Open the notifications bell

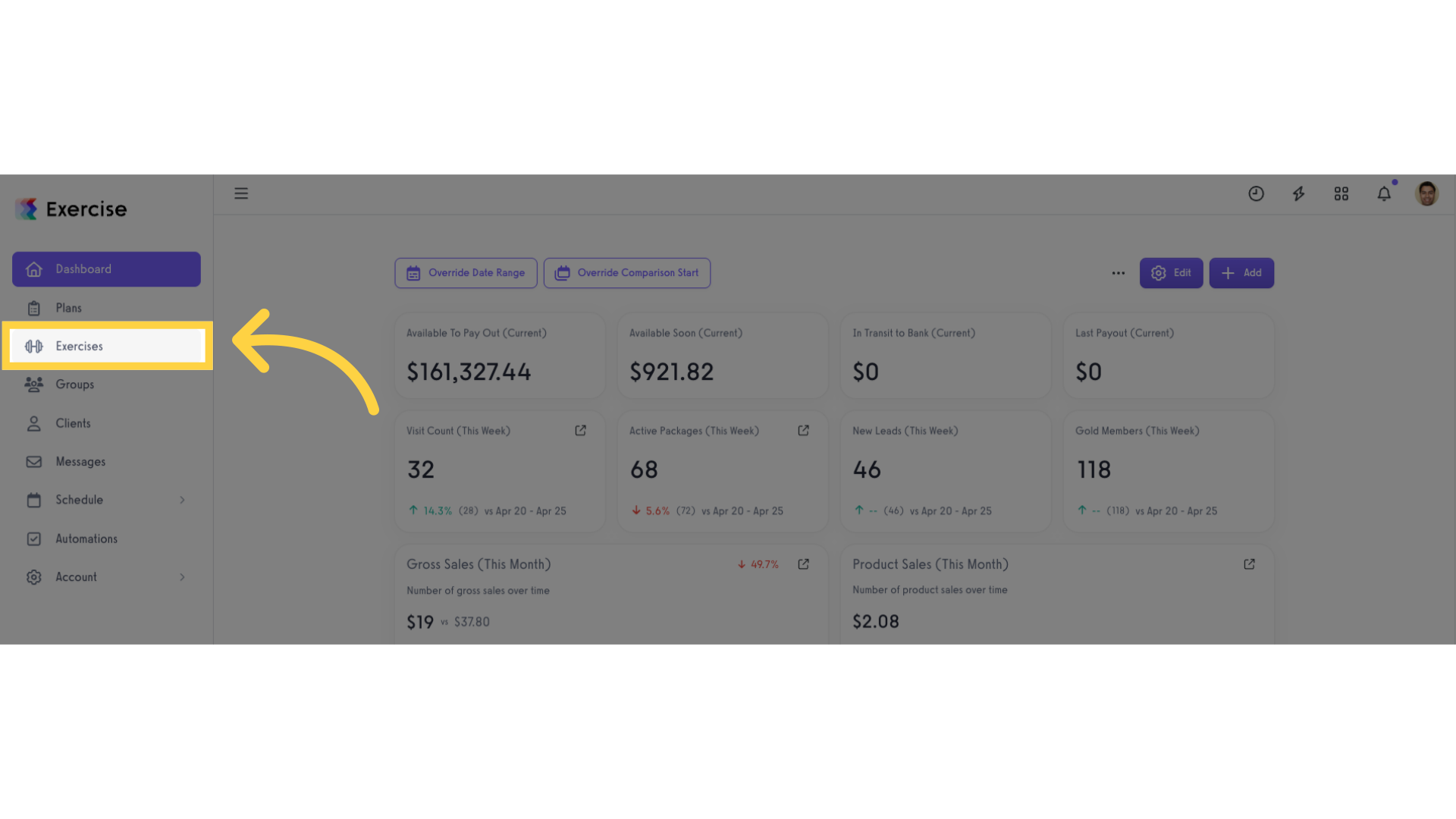[1384, 194]
